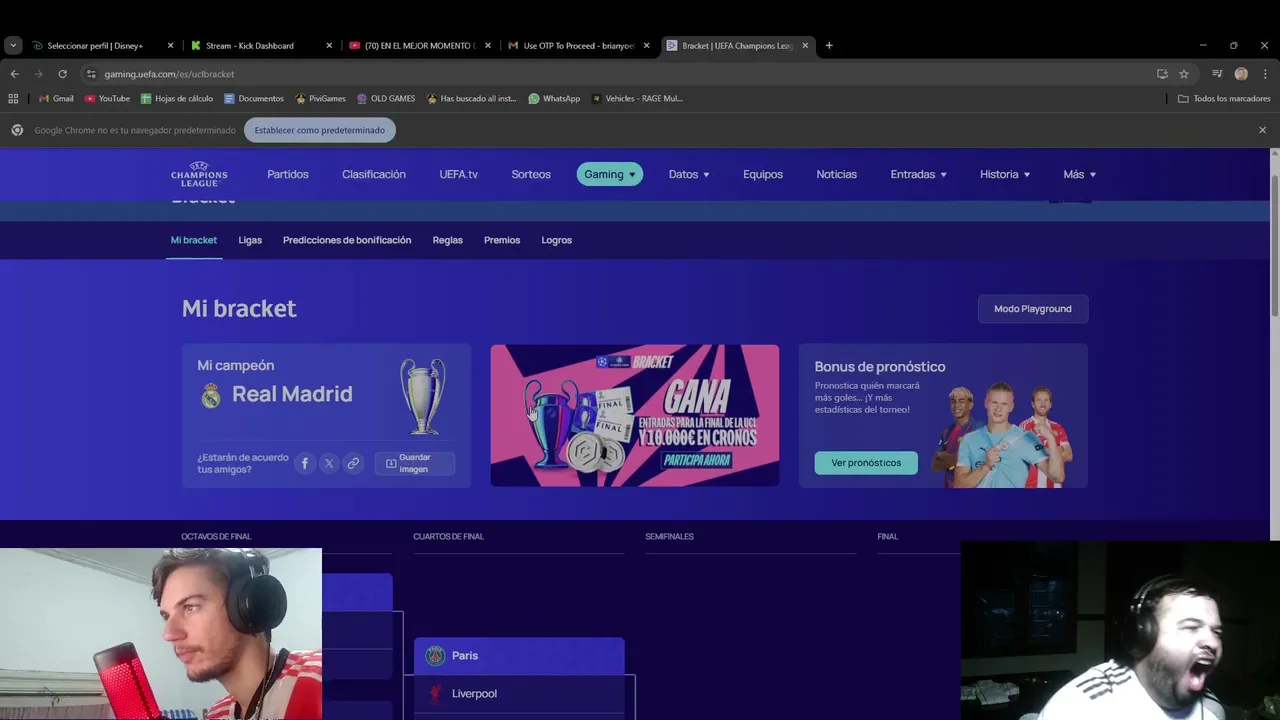The width and height of the screenshot is (1280, 720).
Task: Open Documentos bookmark
Action: point(254,98)
